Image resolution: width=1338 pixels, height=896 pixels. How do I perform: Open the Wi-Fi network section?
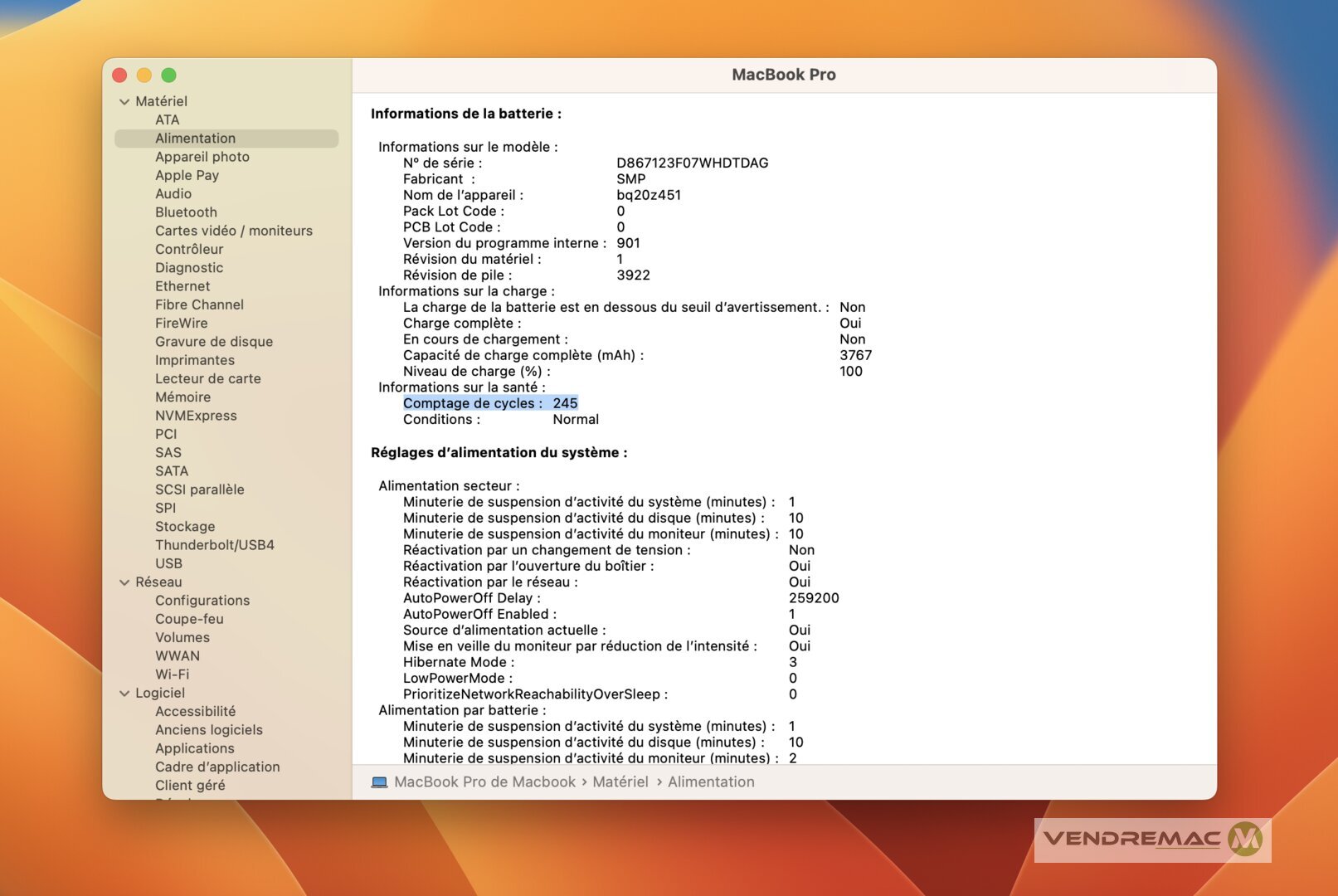172,674
